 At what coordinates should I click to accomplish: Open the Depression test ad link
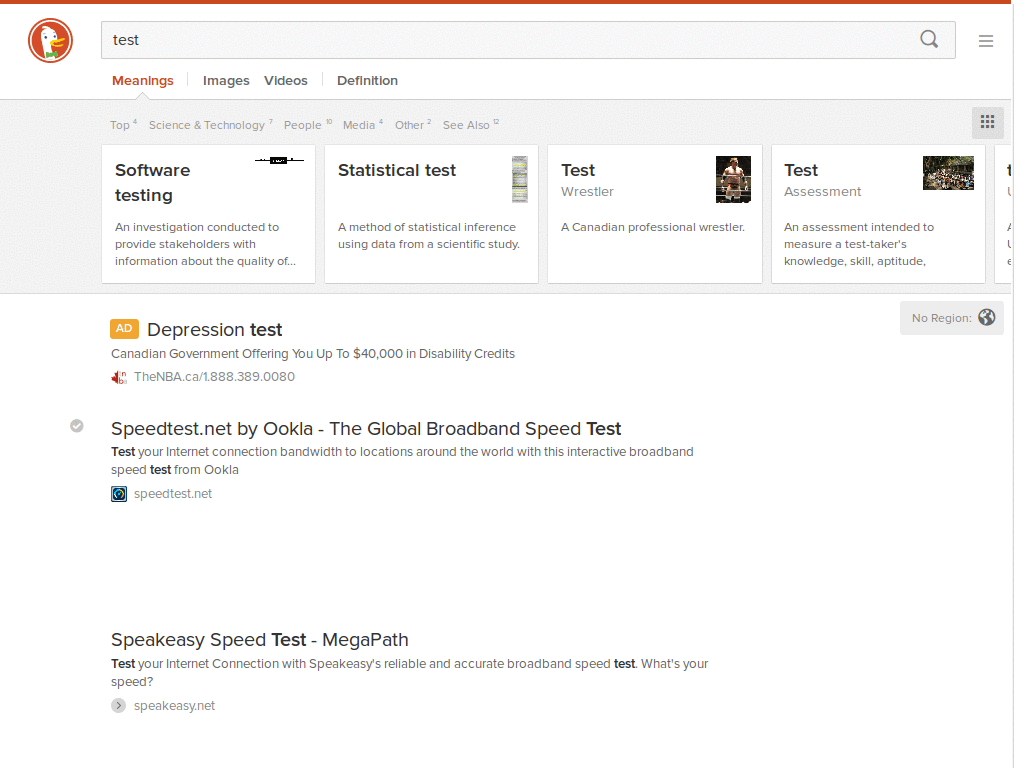tap(214, 329)
